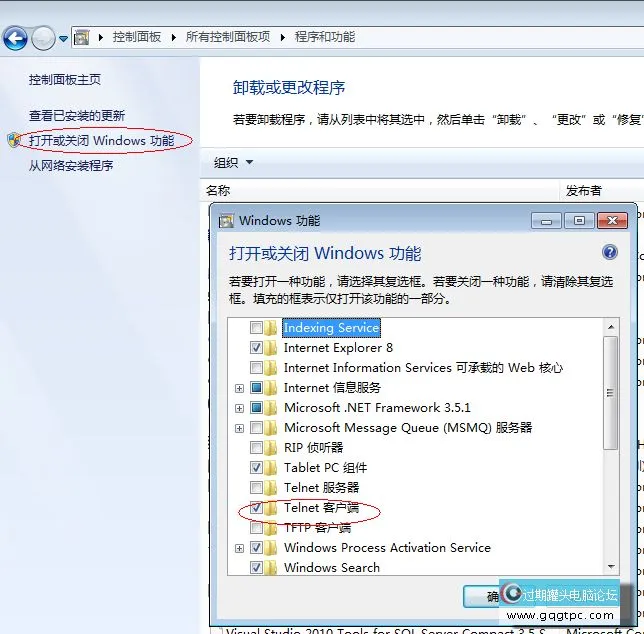Screen dimensions: 644x634
Task: Minimize the Windows 功能 dialog
Action: pos(546,221)
